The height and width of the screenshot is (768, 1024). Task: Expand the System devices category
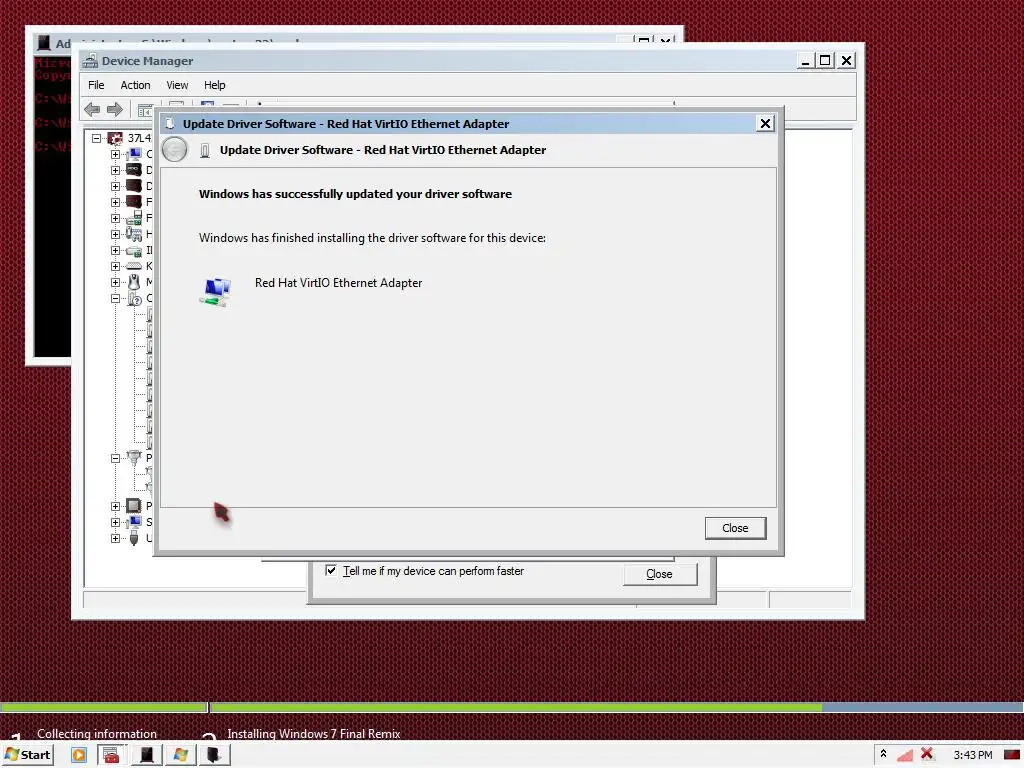click(116, 522)
